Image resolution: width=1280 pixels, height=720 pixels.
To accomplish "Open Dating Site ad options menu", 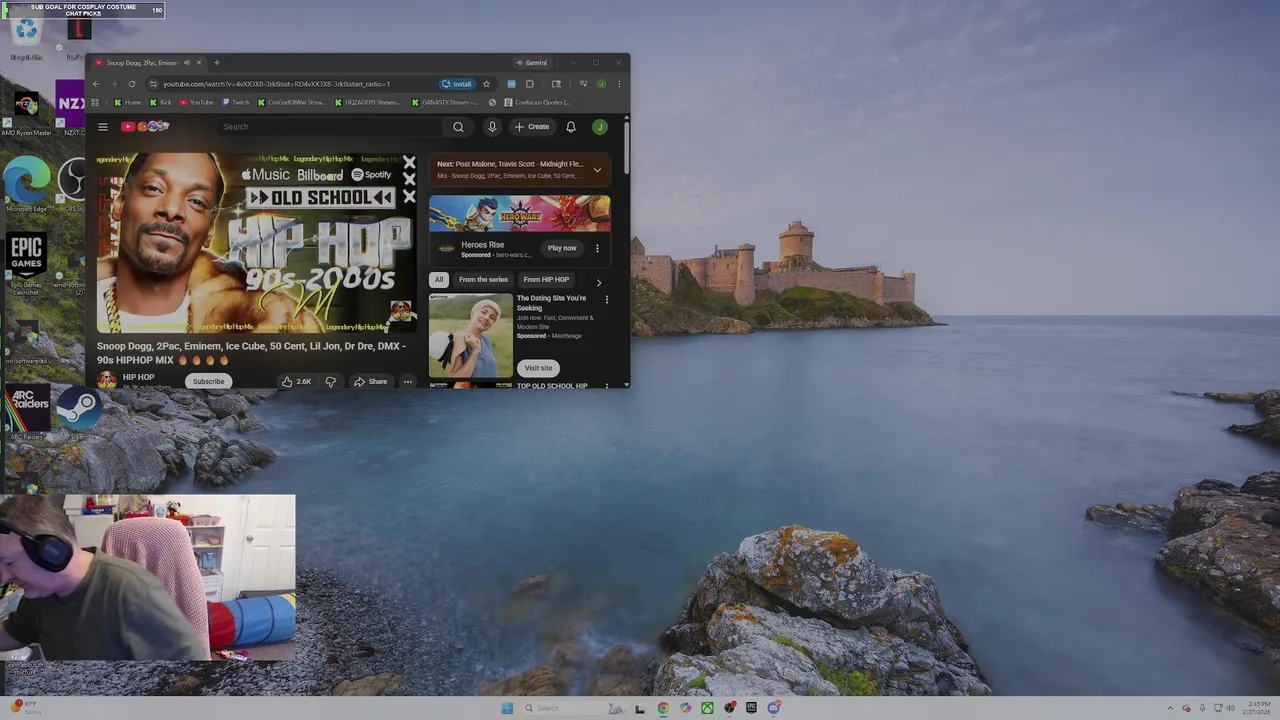I will click(x=606, y=300).
